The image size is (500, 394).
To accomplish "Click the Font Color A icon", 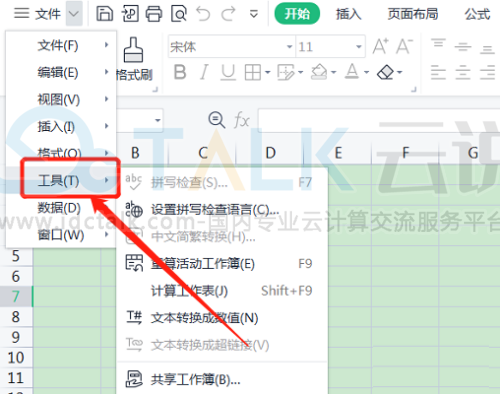I will (x=352, y=71).
